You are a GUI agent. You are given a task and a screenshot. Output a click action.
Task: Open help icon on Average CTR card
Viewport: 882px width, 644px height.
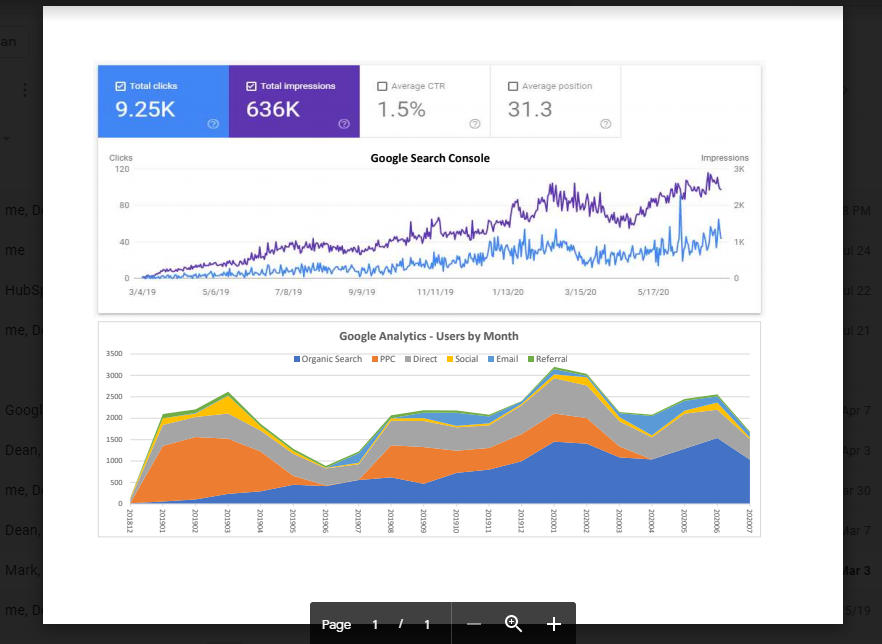475,124
